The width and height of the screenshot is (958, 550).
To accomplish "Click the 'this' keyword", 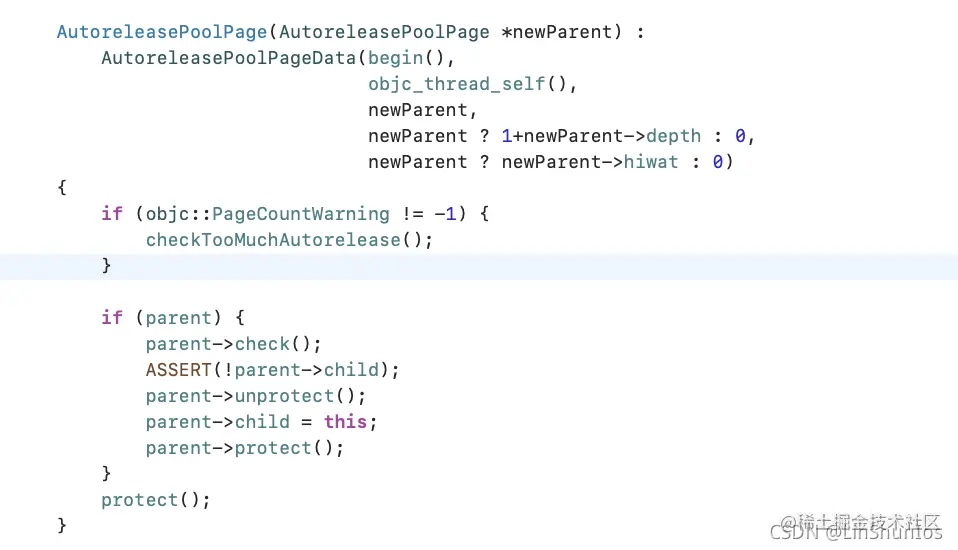I will click(345, 422).
